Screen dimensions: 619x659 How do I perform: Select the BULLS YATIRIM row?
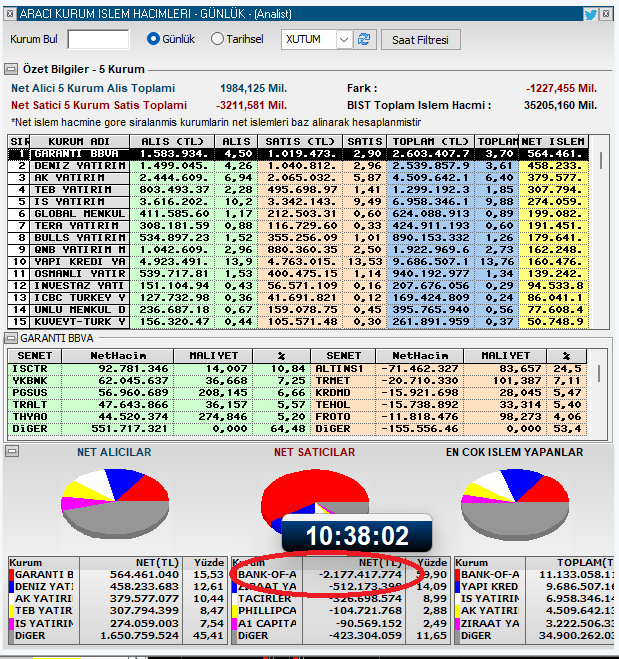(298, 238)
